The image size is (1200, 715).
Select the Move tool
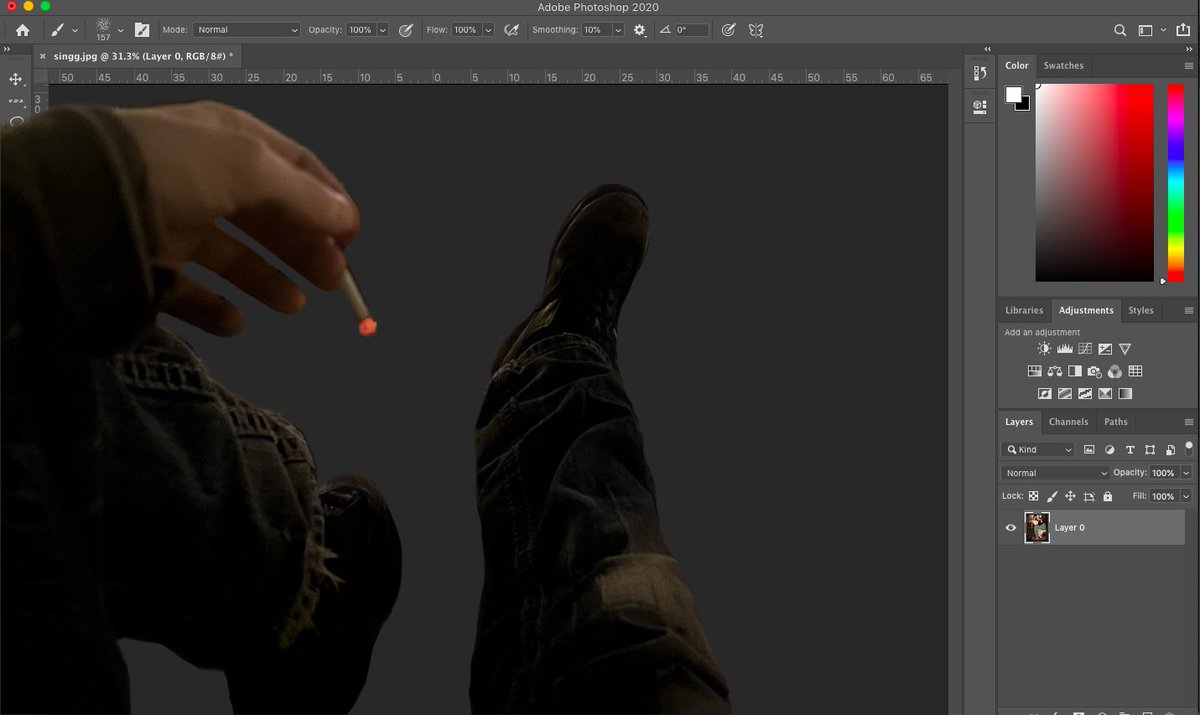click(16, 79)
